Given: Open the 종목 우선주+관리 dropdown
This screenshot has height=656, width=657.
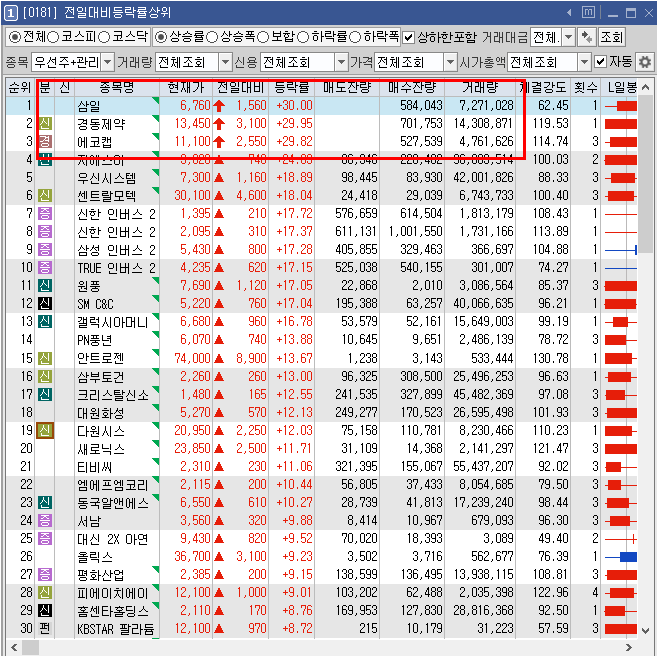Looking at the screenshot, I should (108, 62).
